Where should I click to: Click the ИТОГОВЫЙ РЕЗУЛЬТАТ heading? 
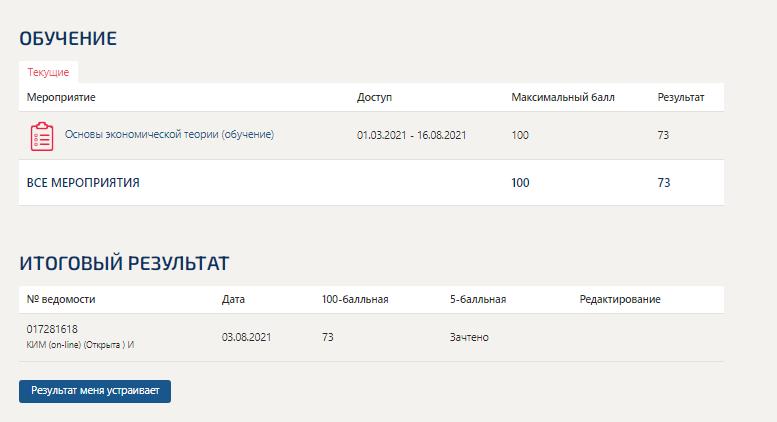124,263
